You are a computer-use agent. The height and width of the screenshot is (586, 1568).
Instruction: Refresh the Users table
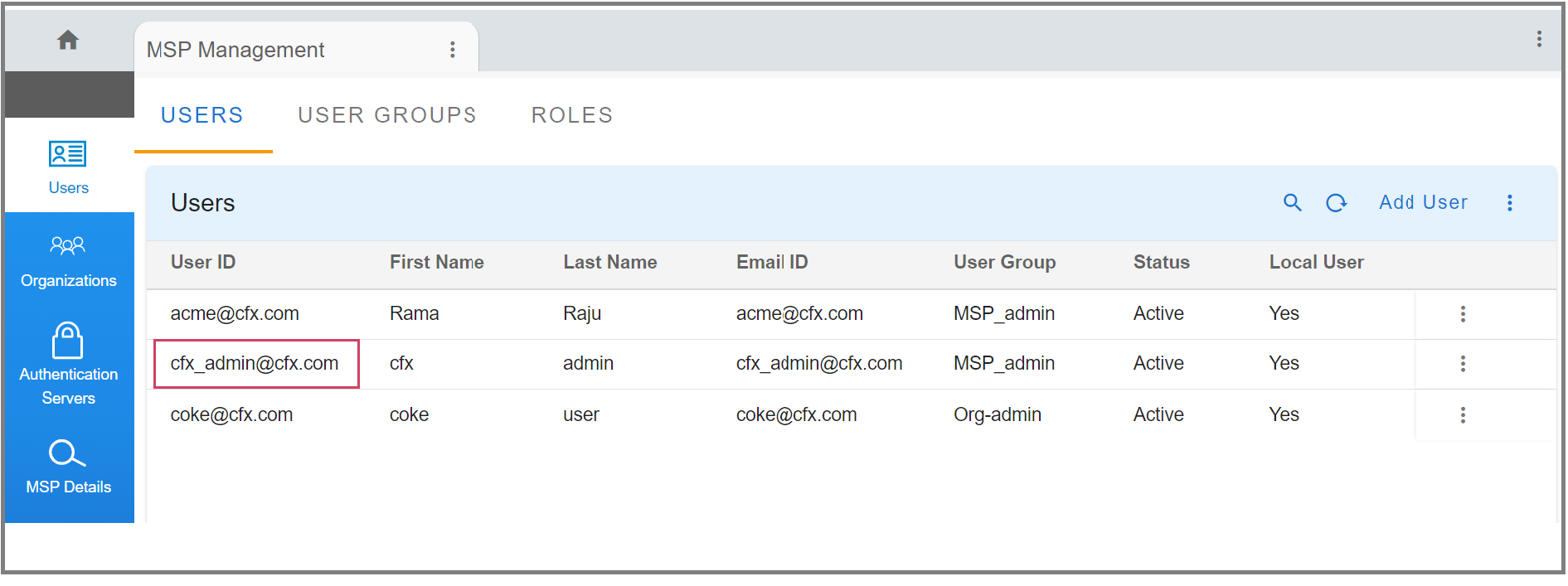point(1336,202)
